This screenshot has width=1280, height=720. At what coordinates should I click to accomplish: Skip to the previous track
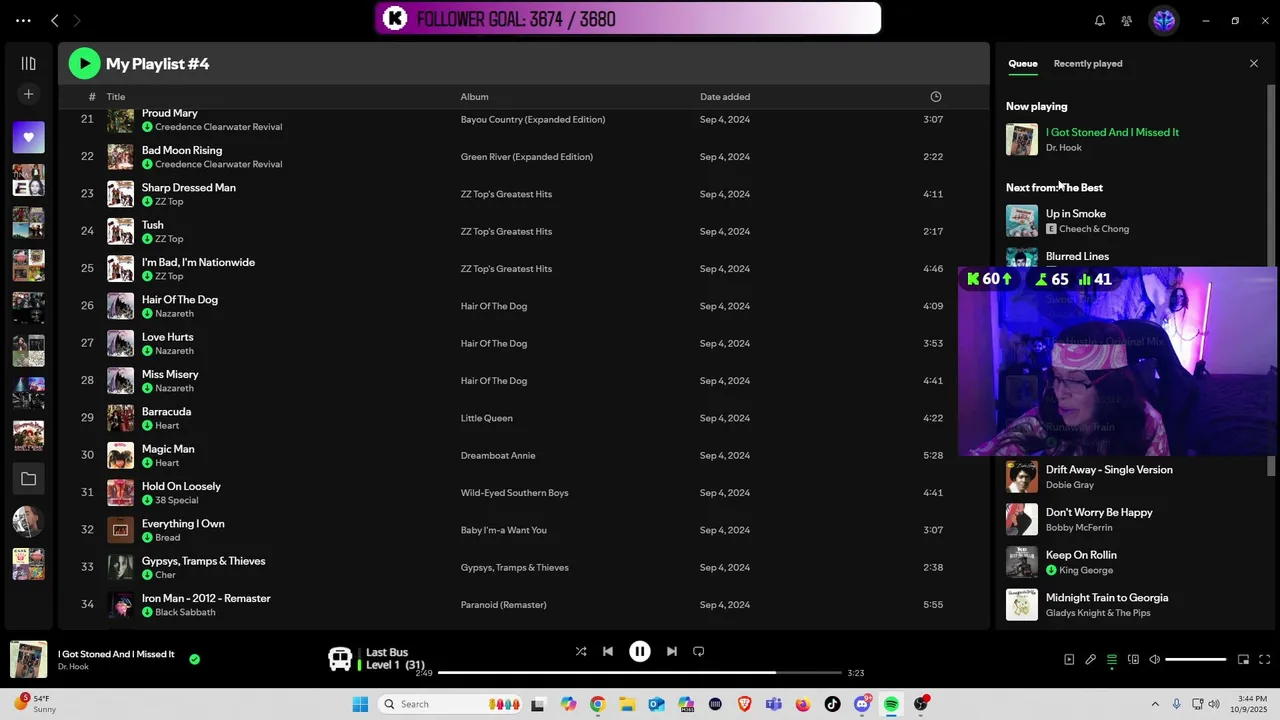607,651
